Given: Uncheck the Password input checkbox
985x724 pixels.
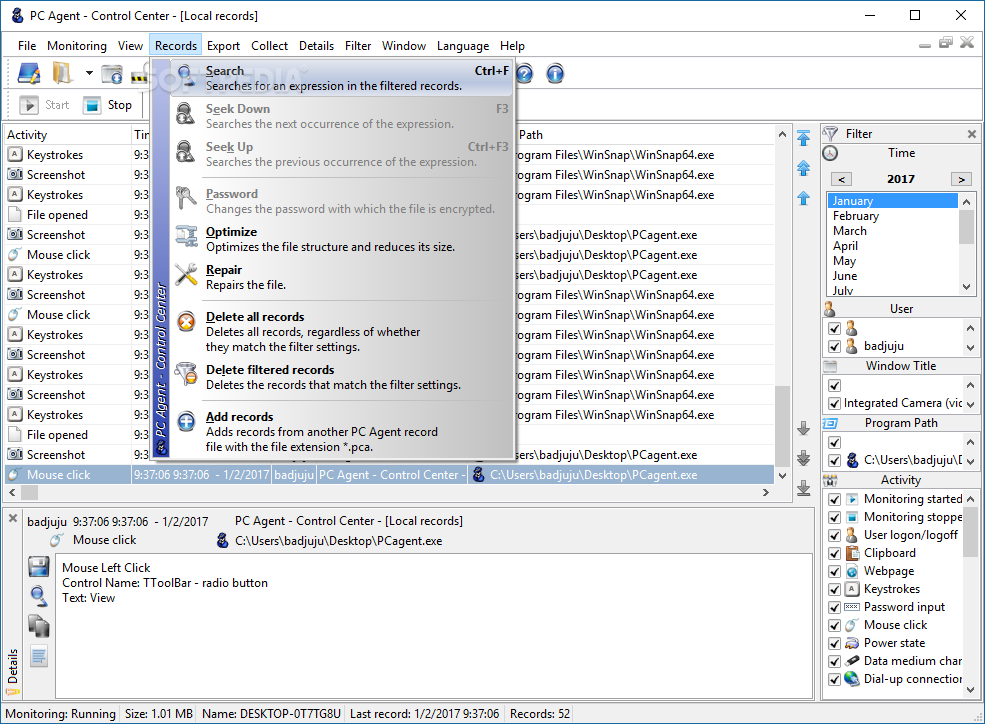Looking at the screenshot, I should point(834,608).
